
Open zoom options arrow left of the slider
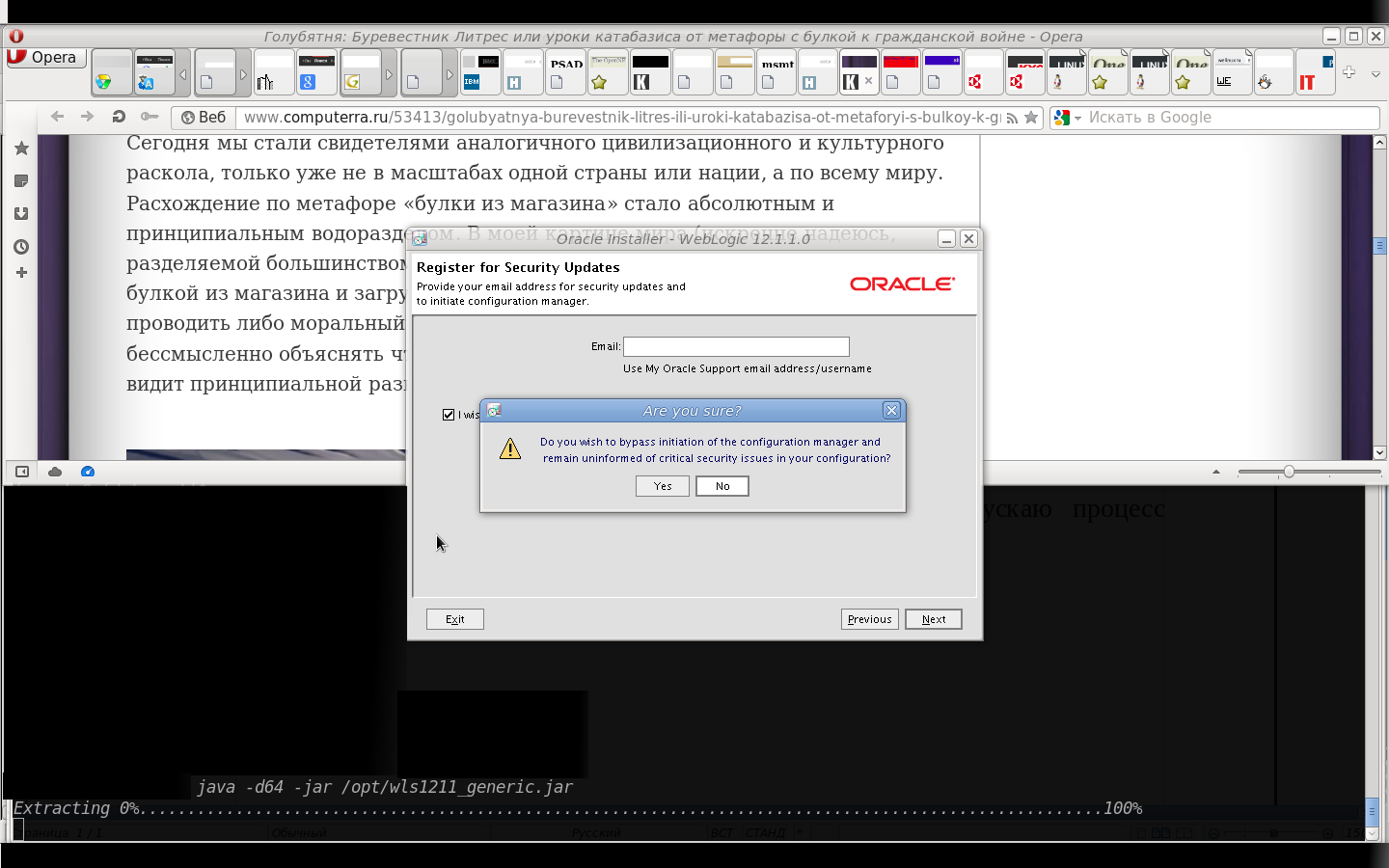pyautogui.click(x=1216, y=472)
